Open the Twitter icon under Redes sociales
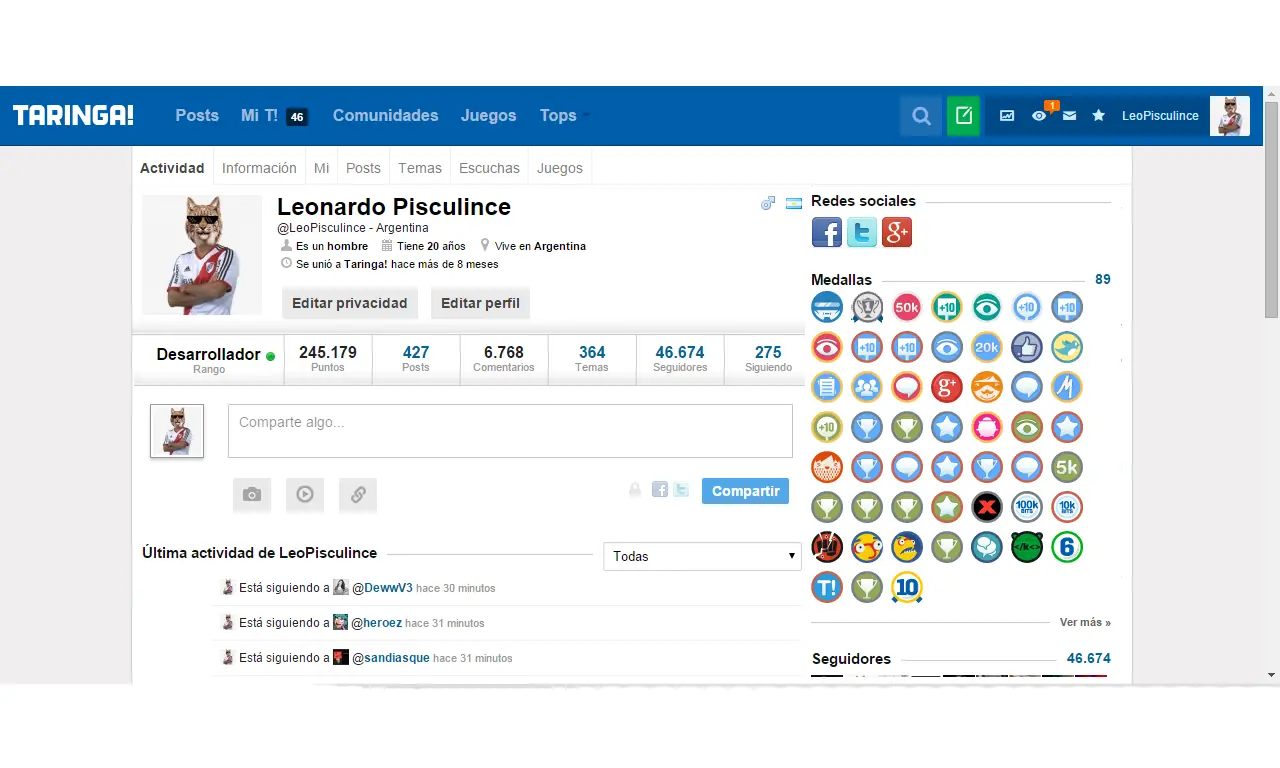The width and height of the screenshot is (1280, 768). pos(862,232)
